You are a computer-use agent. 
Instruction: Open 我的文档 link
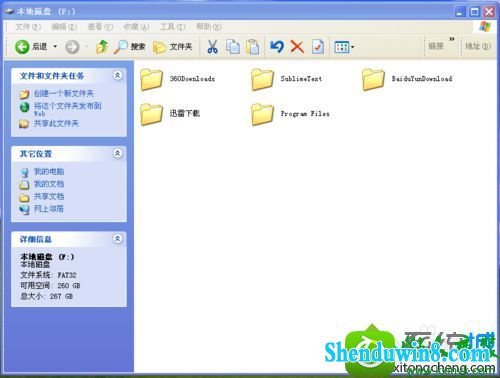49,184
